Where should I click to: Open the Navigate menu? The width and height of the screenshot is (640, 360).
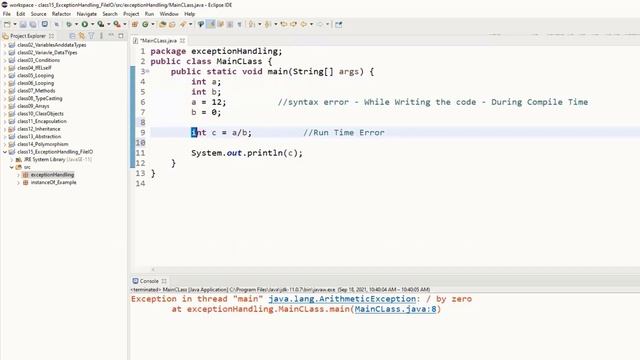coord(87,14)
